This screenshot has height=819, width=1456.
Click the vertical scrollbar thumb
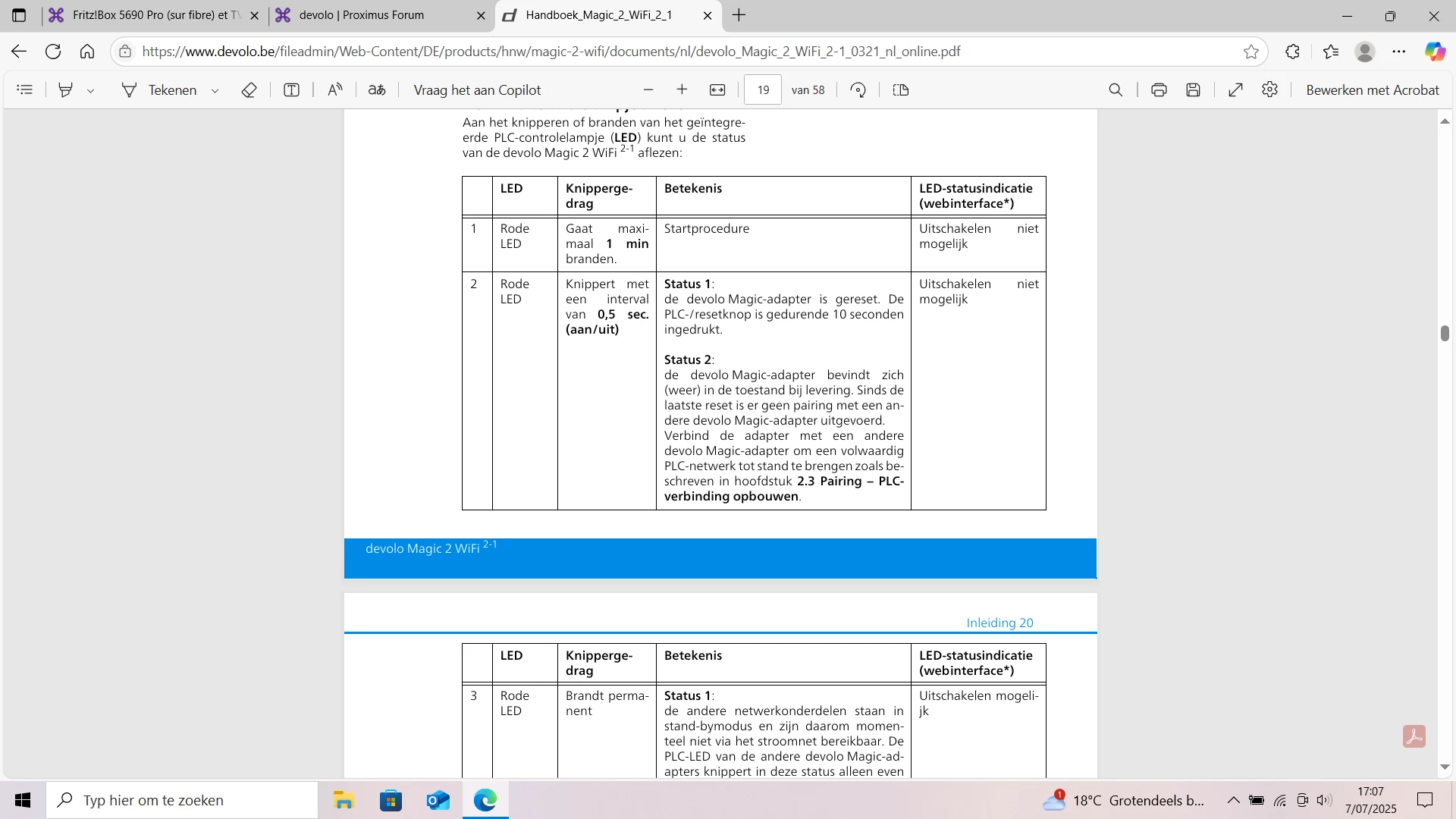tap(1445, 333)
